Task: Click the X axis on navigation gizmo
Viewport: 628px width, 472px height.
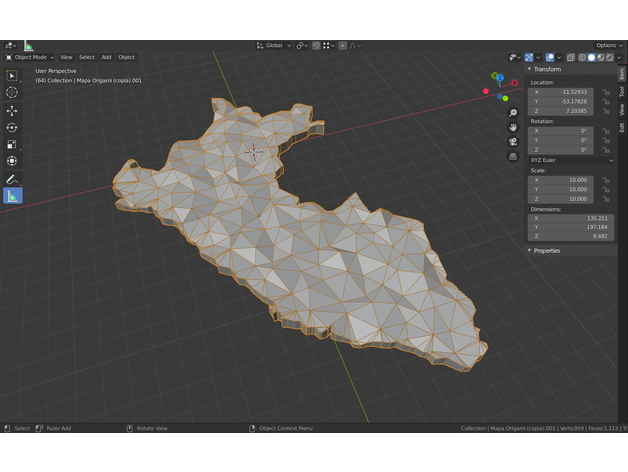Action: click(x=514, y=83)
